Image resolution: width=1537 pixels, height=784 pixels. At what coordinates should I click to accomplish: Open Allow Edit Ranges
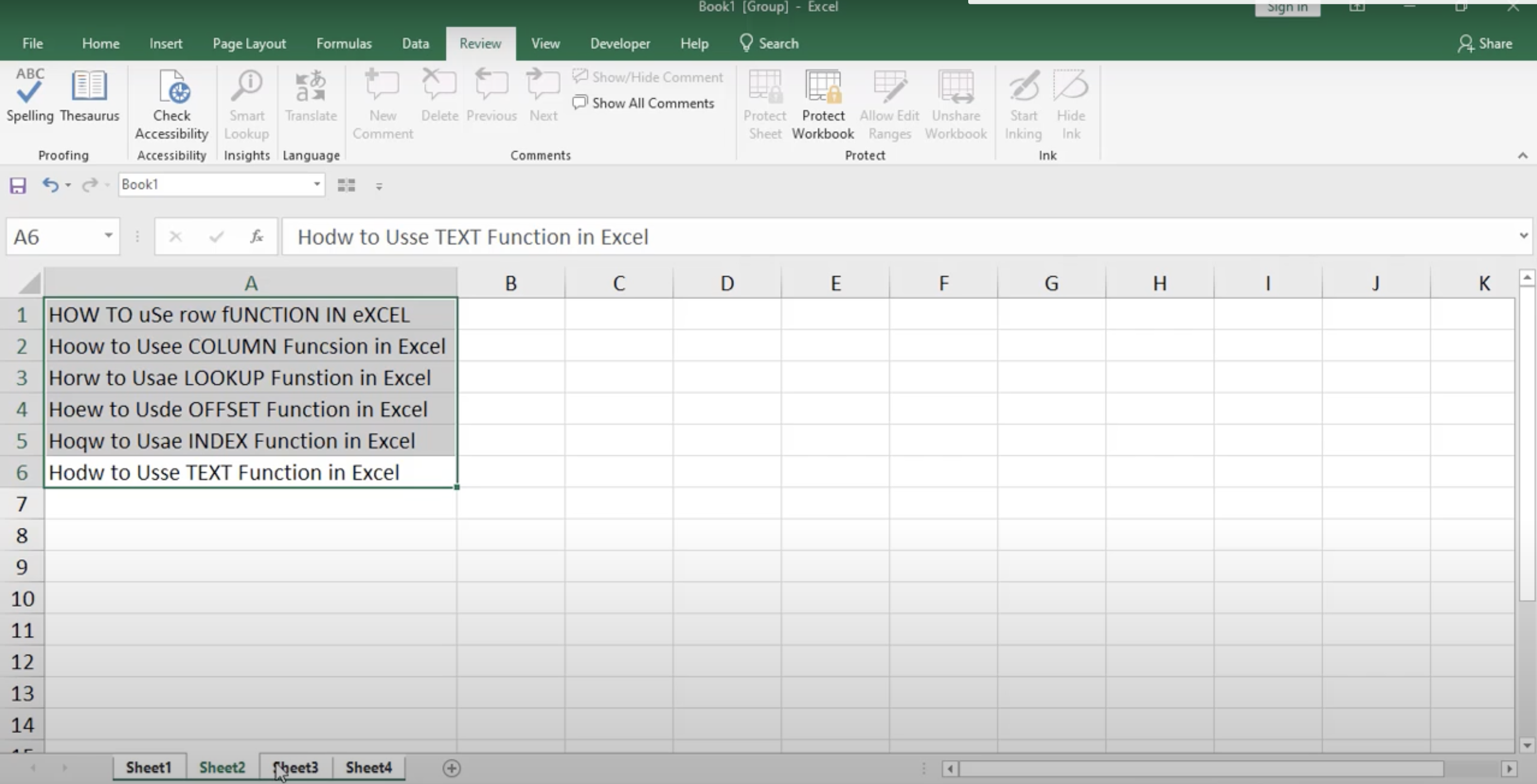point(889,105)
